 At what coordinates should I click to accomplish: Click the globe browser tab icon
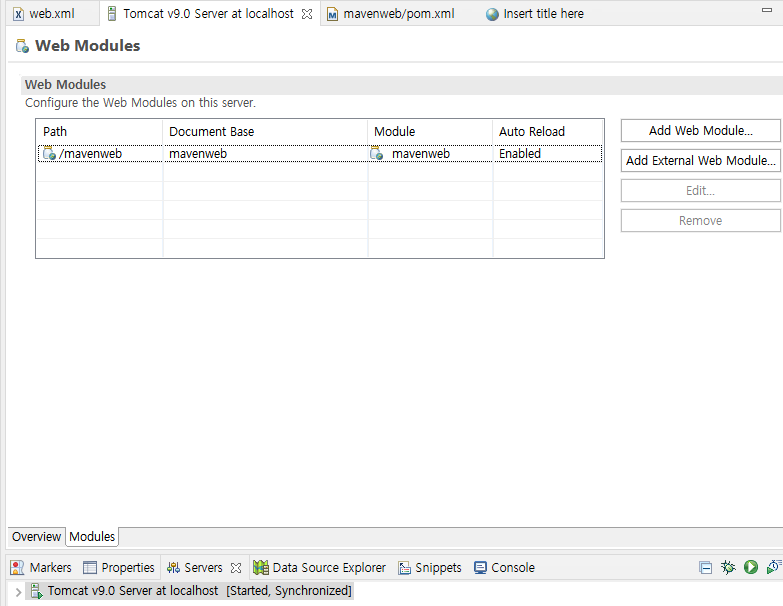point(492,14)
